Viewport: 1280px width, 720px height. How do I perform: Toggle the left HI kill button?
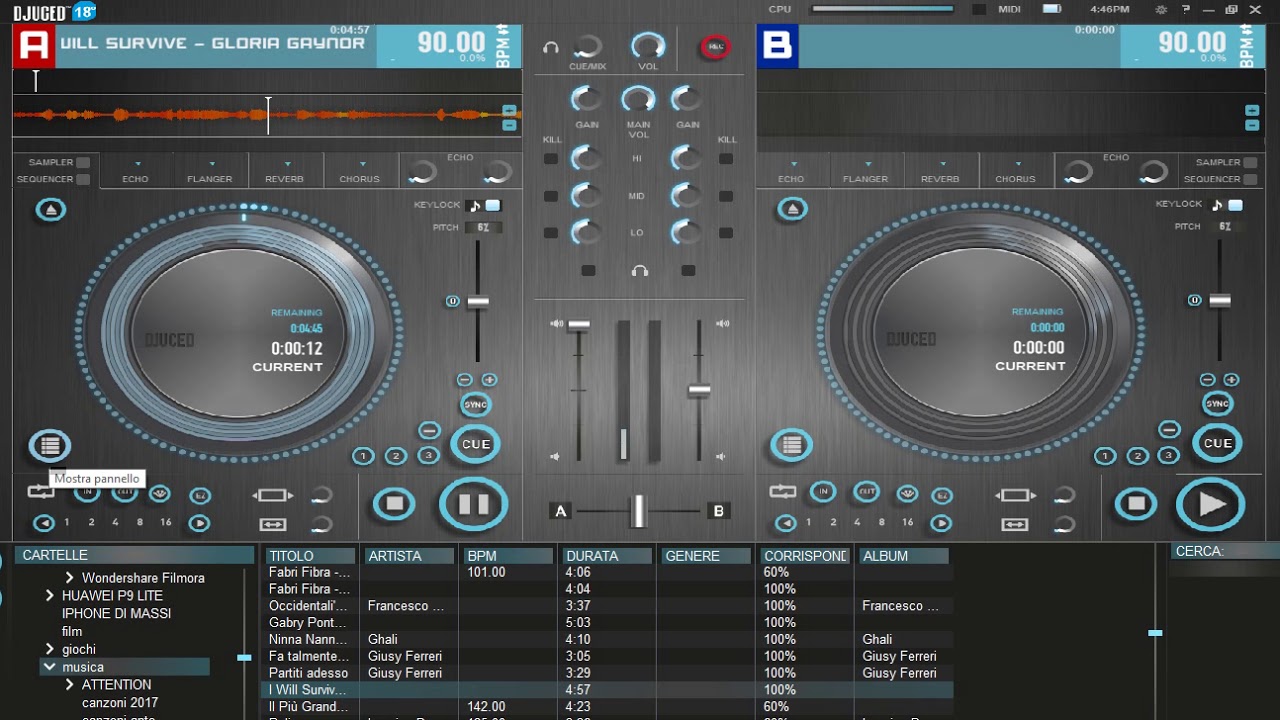tap(550, 159)
